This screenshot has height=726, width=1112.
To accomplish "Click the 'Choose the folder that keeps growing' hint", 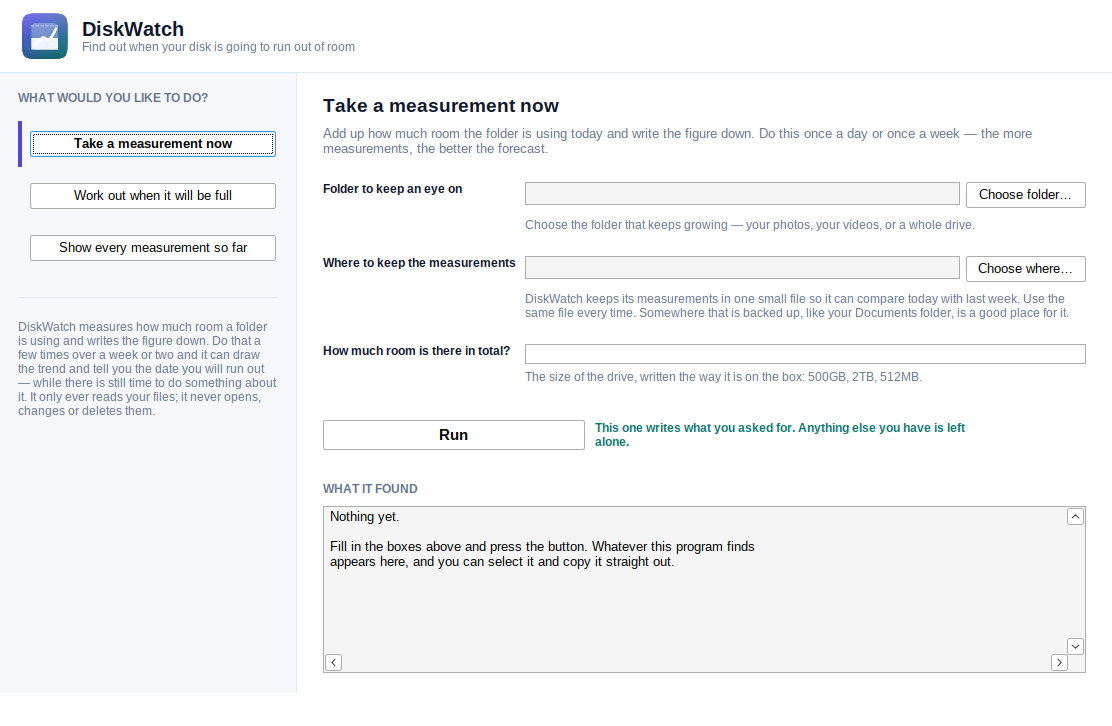I will [x=750, y=225].
